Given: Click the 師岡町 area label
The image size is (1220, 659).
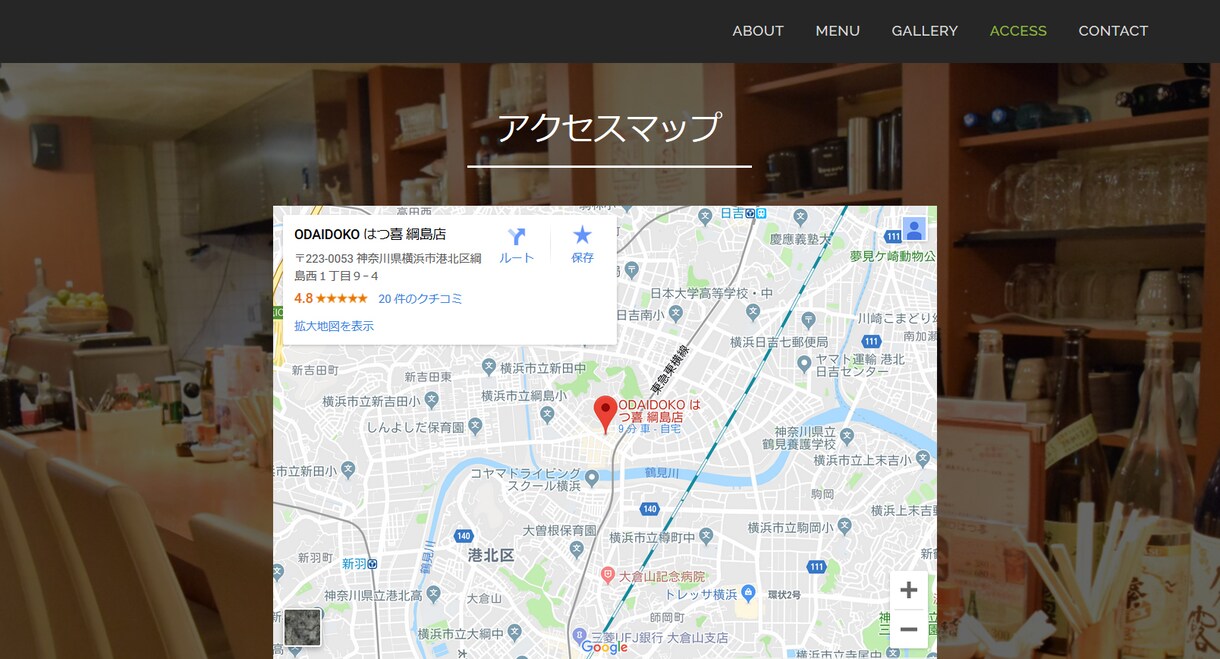Looking at the screenshot, I should [x=666, y=618].
